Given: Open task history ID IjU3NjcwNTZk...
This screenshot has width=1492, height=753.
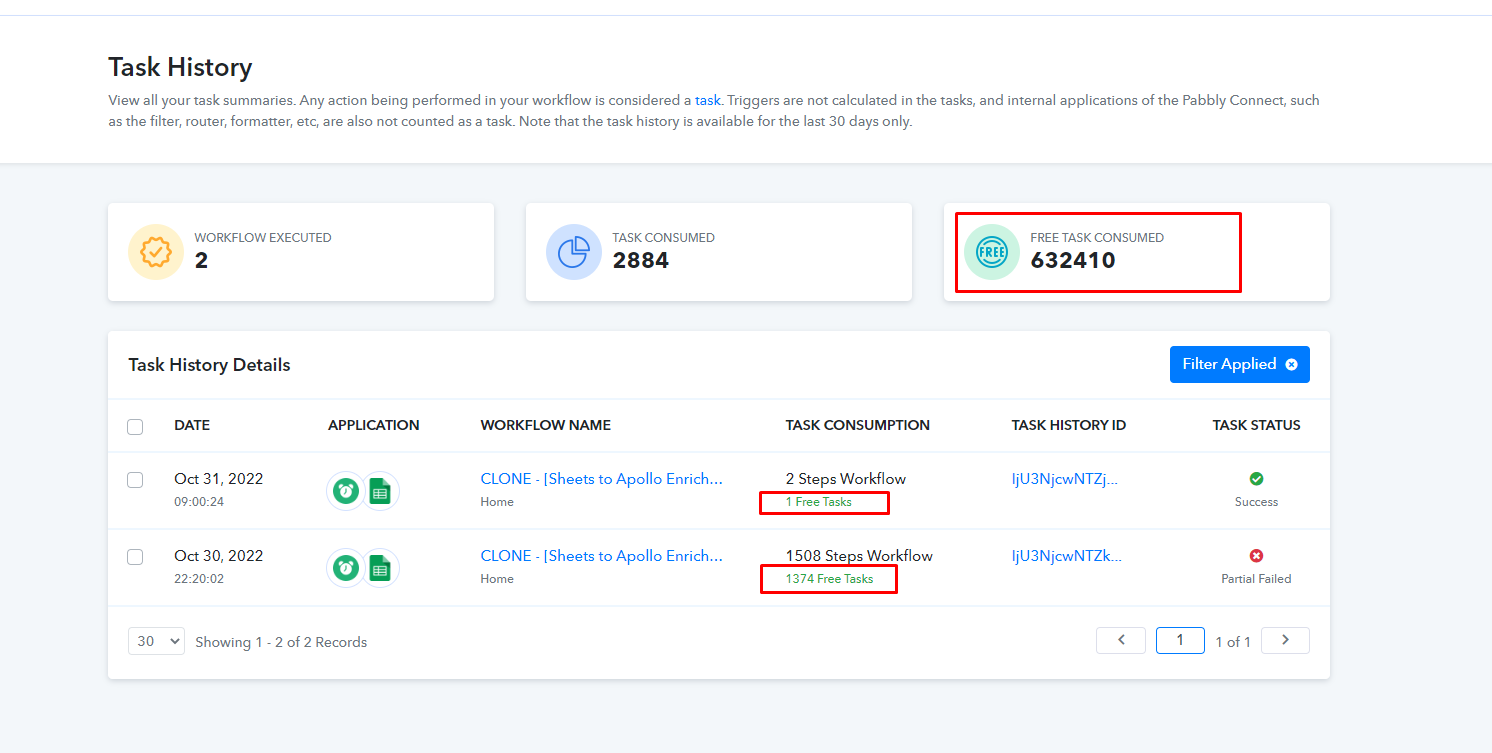Looking at the screenshot, I should click(1066, 556).
